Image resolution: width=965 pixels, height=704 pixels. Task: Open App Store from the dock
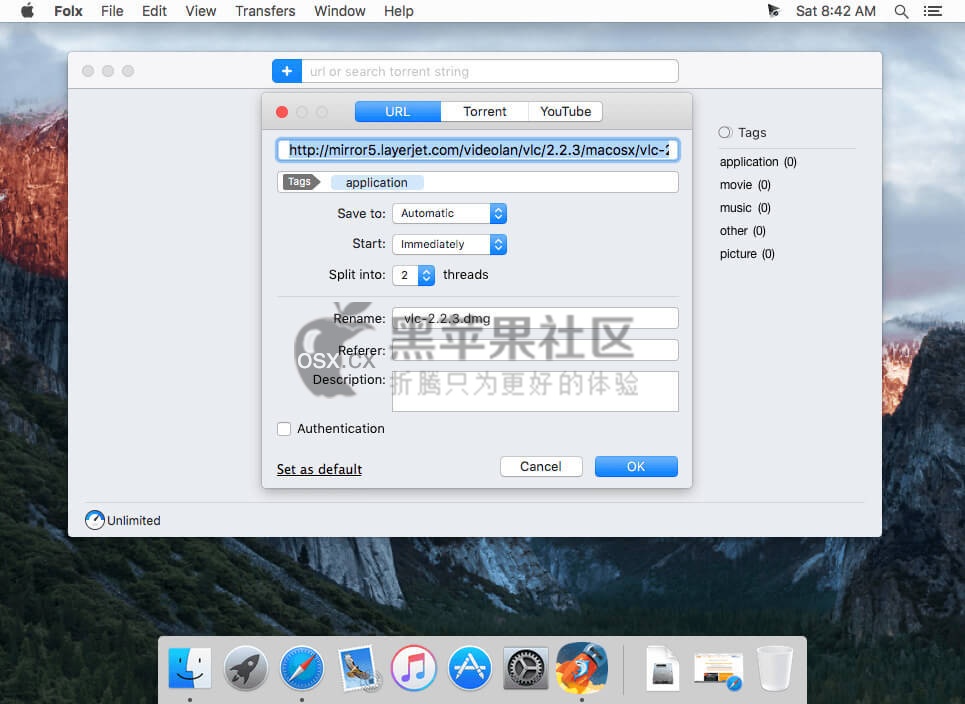(470, 668)
